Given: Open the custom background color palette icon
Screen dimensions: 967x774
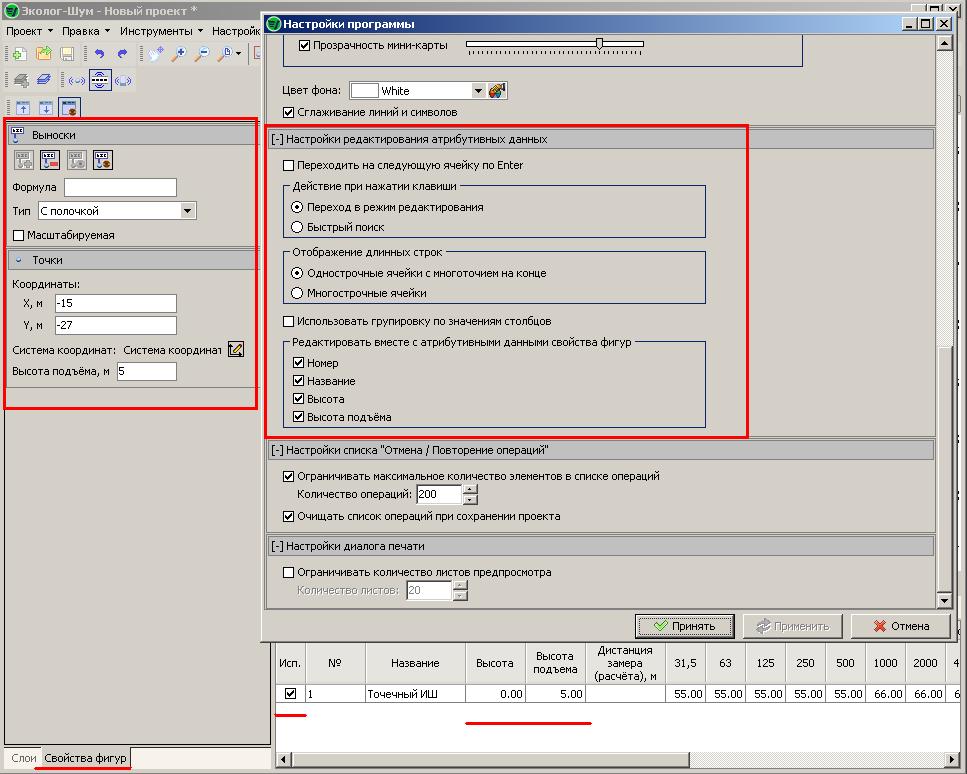Looking at the screenshot, I should (498, 91).
